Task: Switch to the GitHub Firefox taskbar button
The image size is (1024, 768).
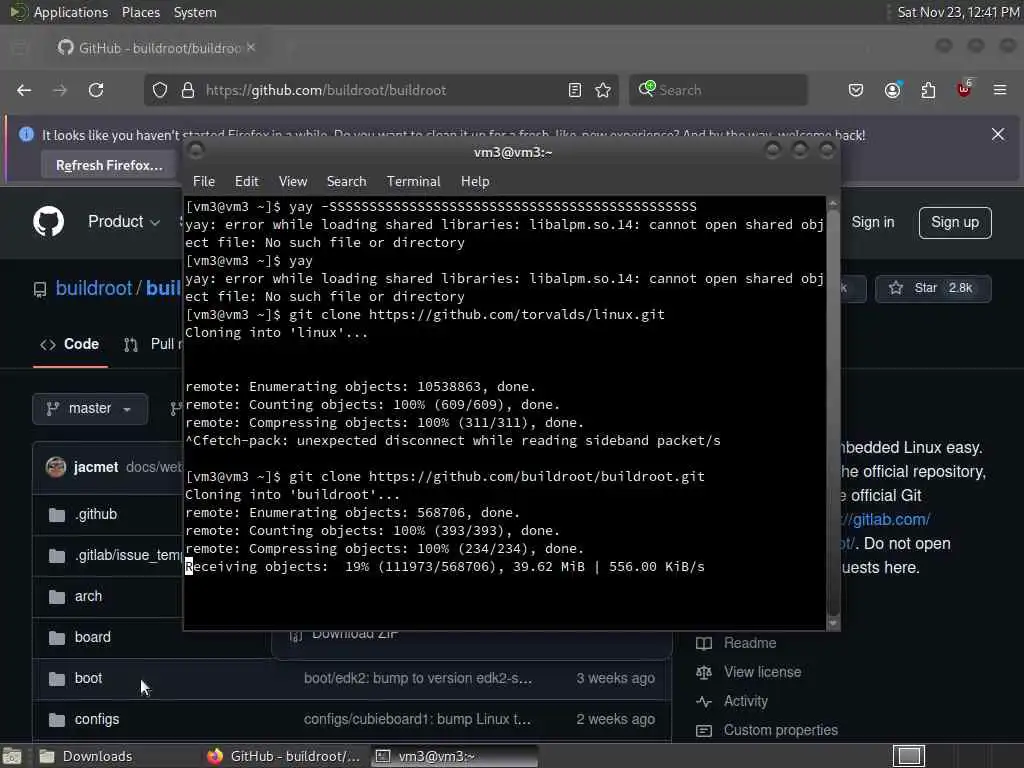Action: [284, 756]
